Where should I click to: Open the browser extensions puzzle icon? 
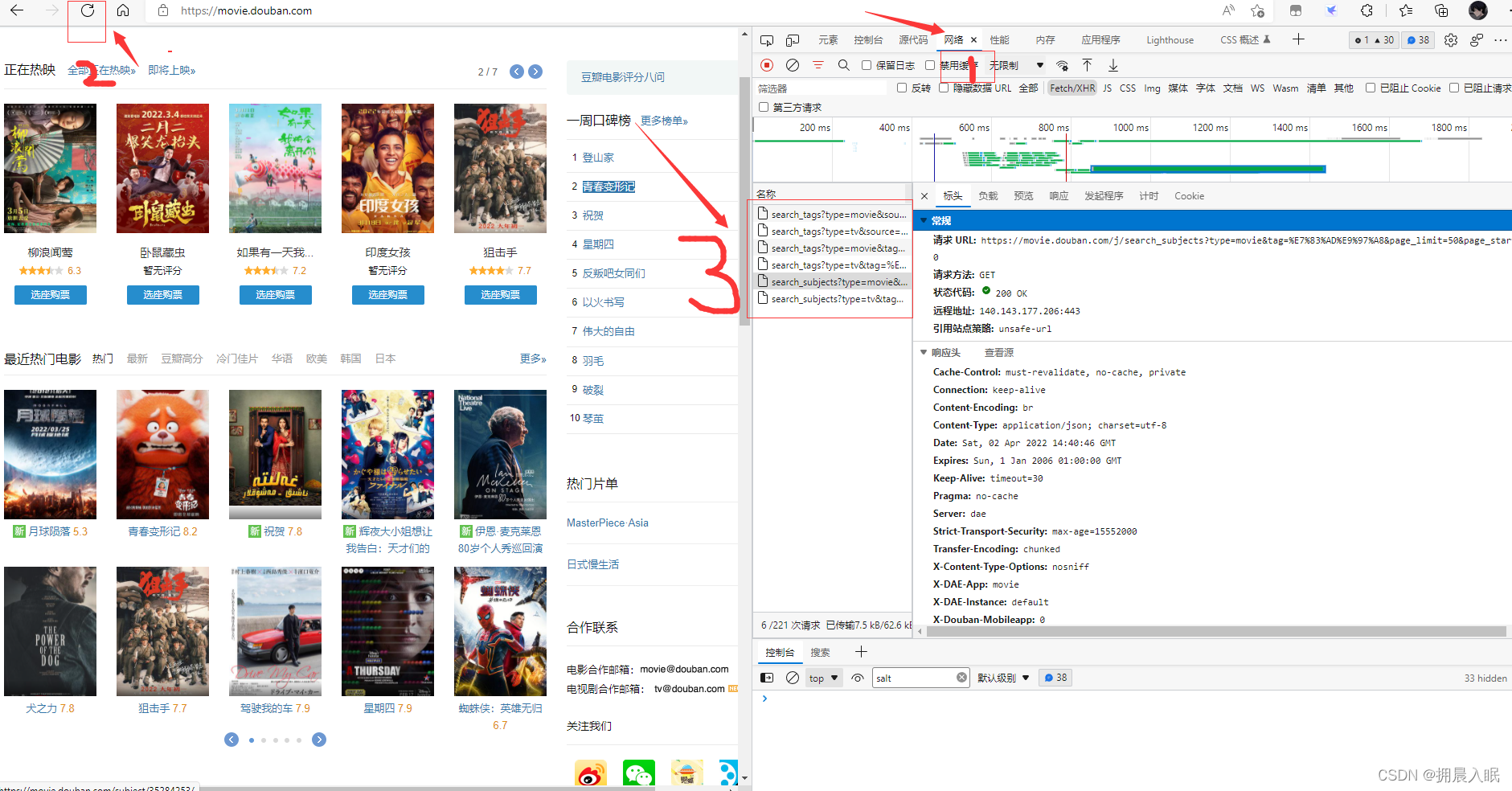tap(1367, 10)
